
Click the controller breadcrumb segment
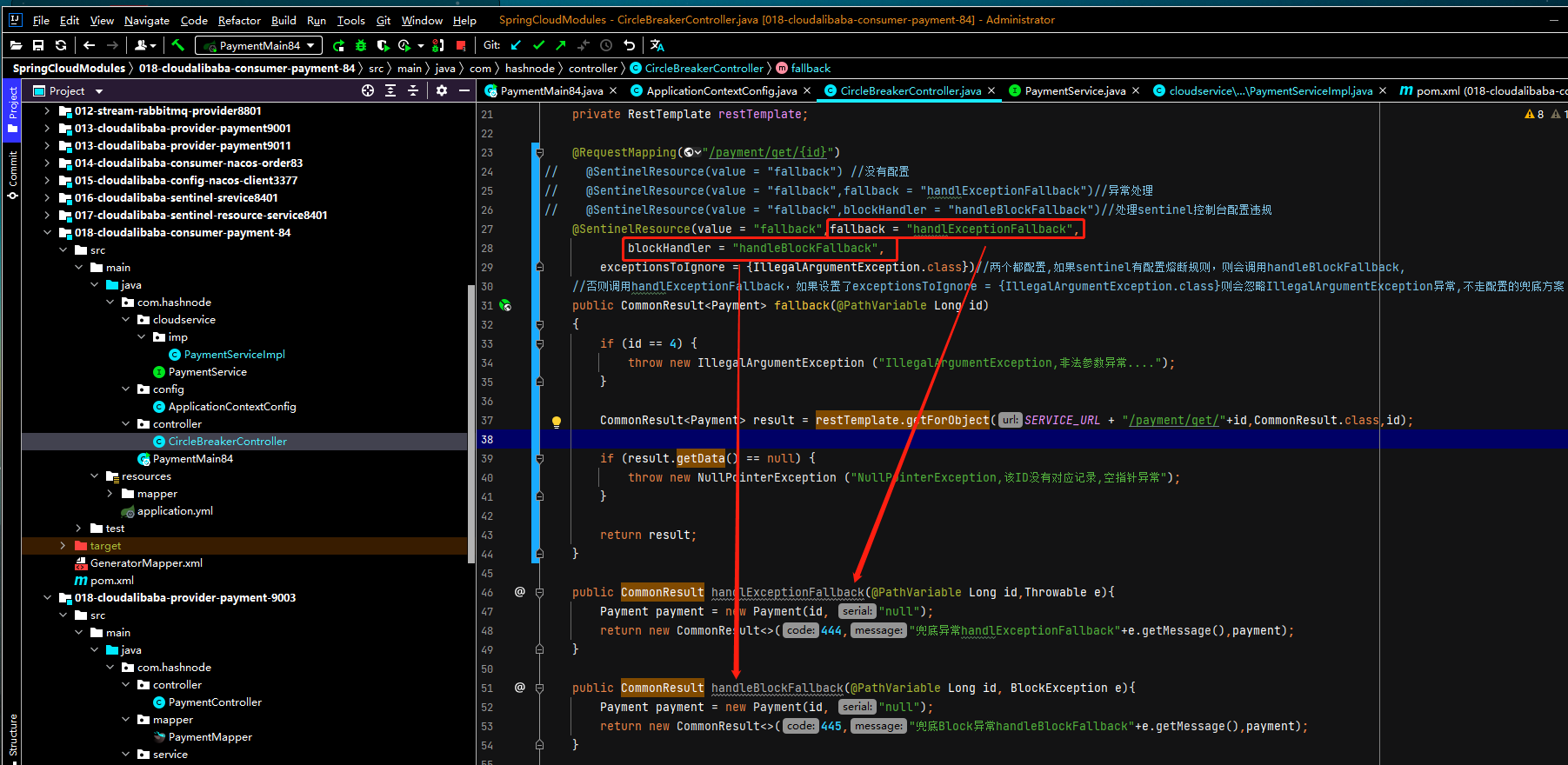[593, 68]
